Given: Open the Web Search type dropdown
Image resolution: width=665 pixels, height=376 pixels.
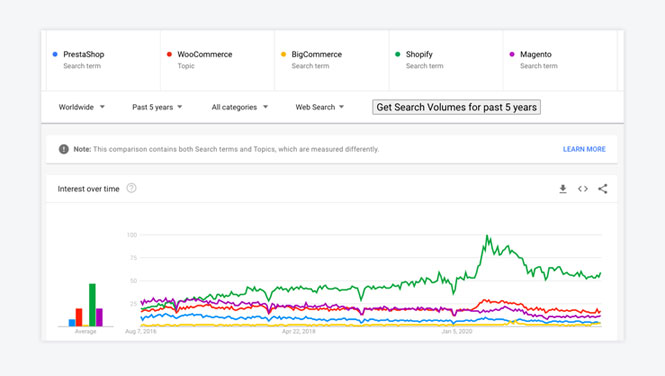Looking at the screenshot, I should 319,107.
